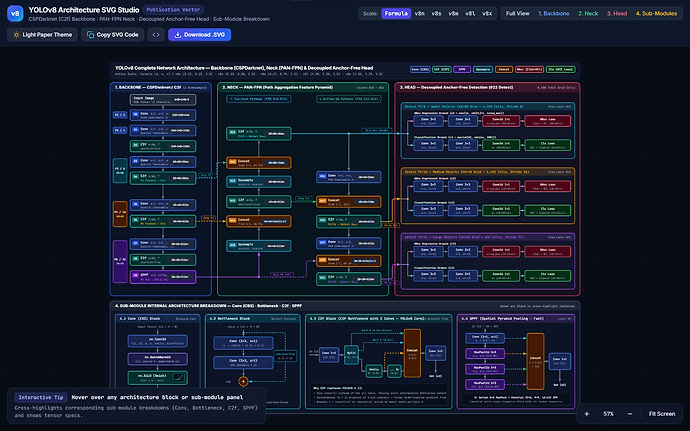Click the Cls (BCE Loss) legend chip

click(561, 70)
